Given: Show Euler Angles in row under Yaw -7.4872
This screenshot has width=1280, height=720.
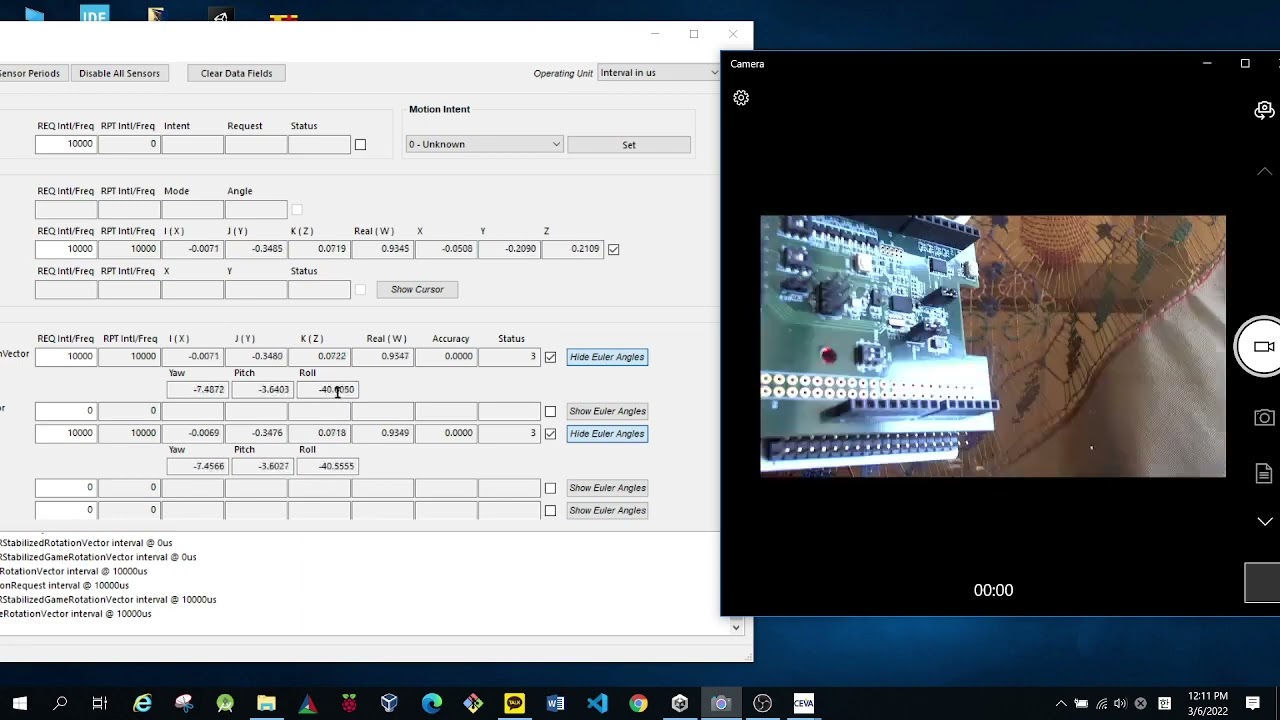Looking at the screenshot, I should [x=607, y=411].
